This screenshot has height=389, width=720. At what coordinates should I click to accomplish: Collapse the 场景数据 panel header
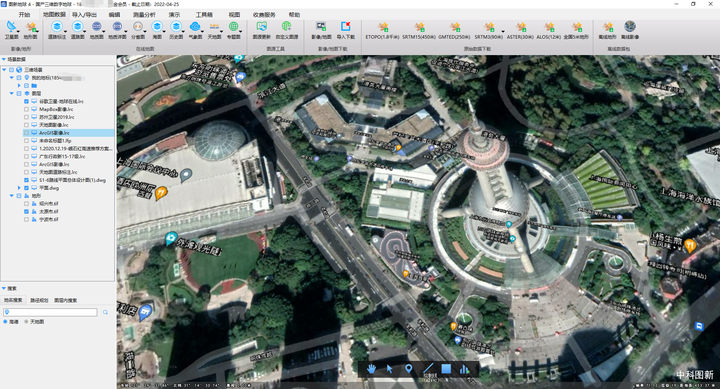pos(4,59)
